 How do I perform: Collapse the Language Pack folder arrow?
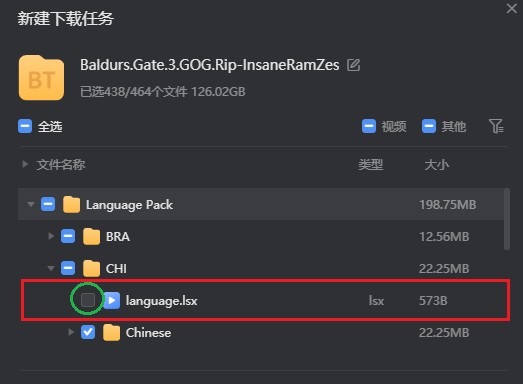[x=31, y=204]
